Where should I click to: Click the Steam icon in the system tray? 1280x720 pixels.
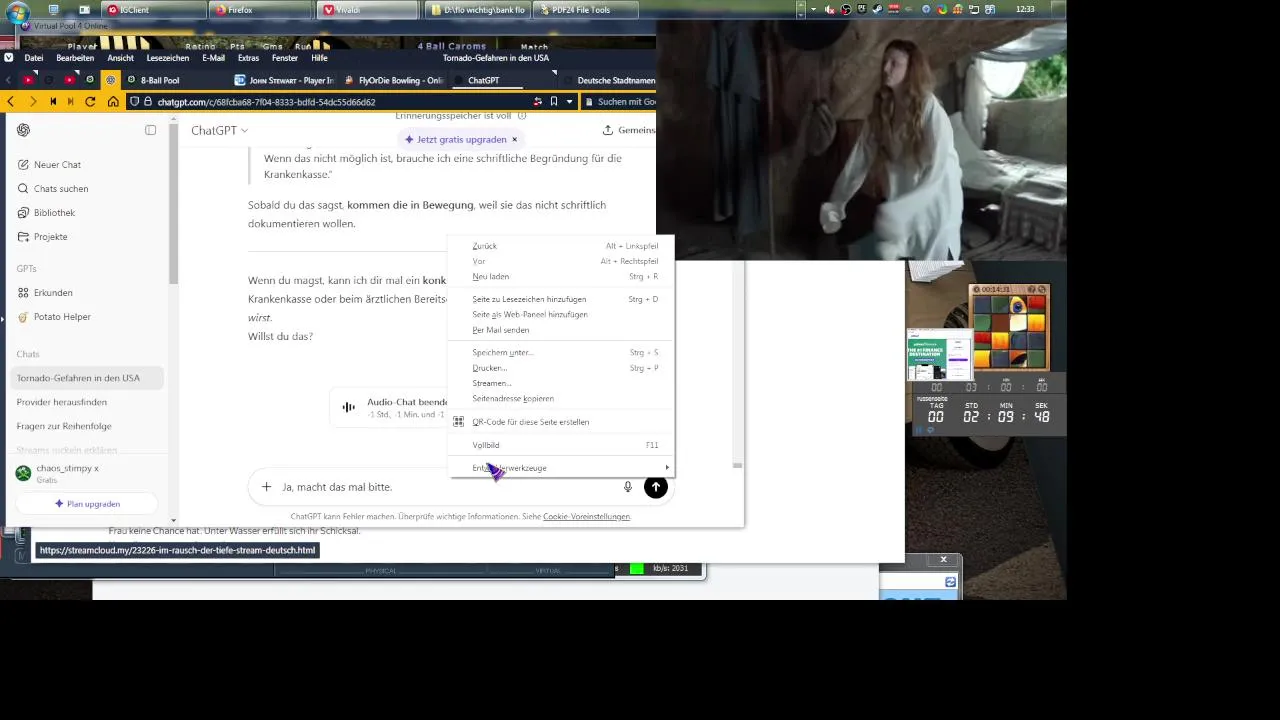coord(877,10)
